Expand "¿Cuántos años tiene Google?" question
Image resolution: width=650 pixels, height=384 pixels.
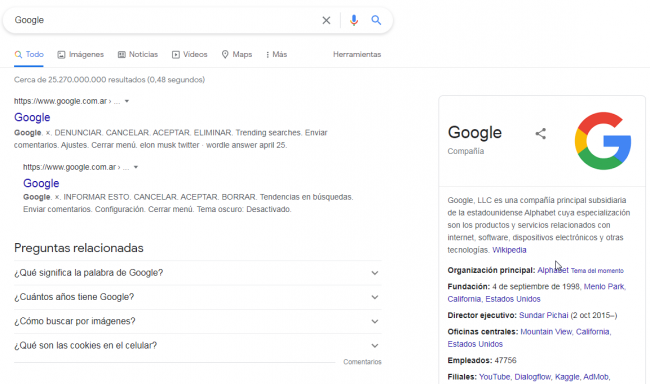[198, 297]
